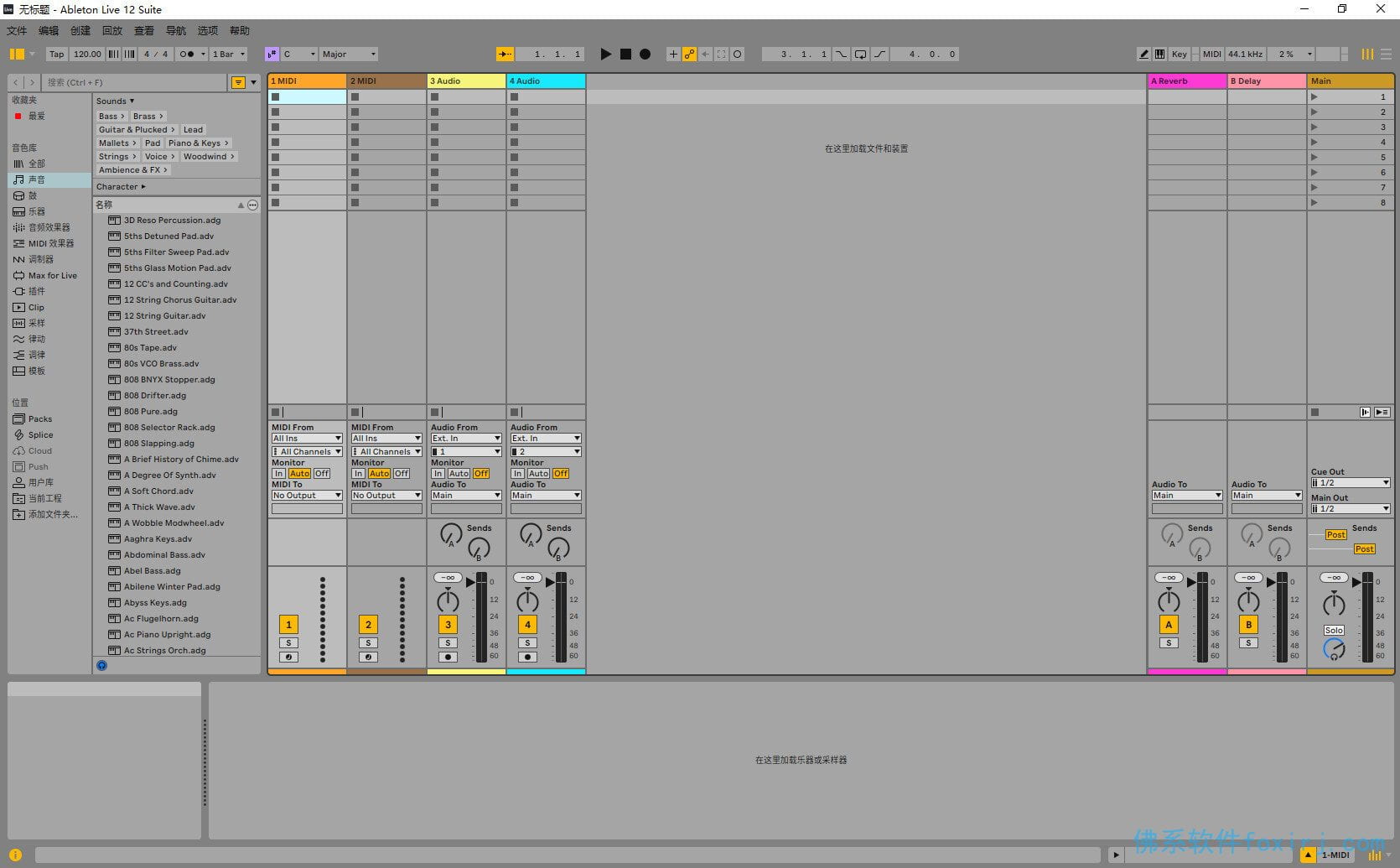Click the Session Record circle button

(737, 54)
